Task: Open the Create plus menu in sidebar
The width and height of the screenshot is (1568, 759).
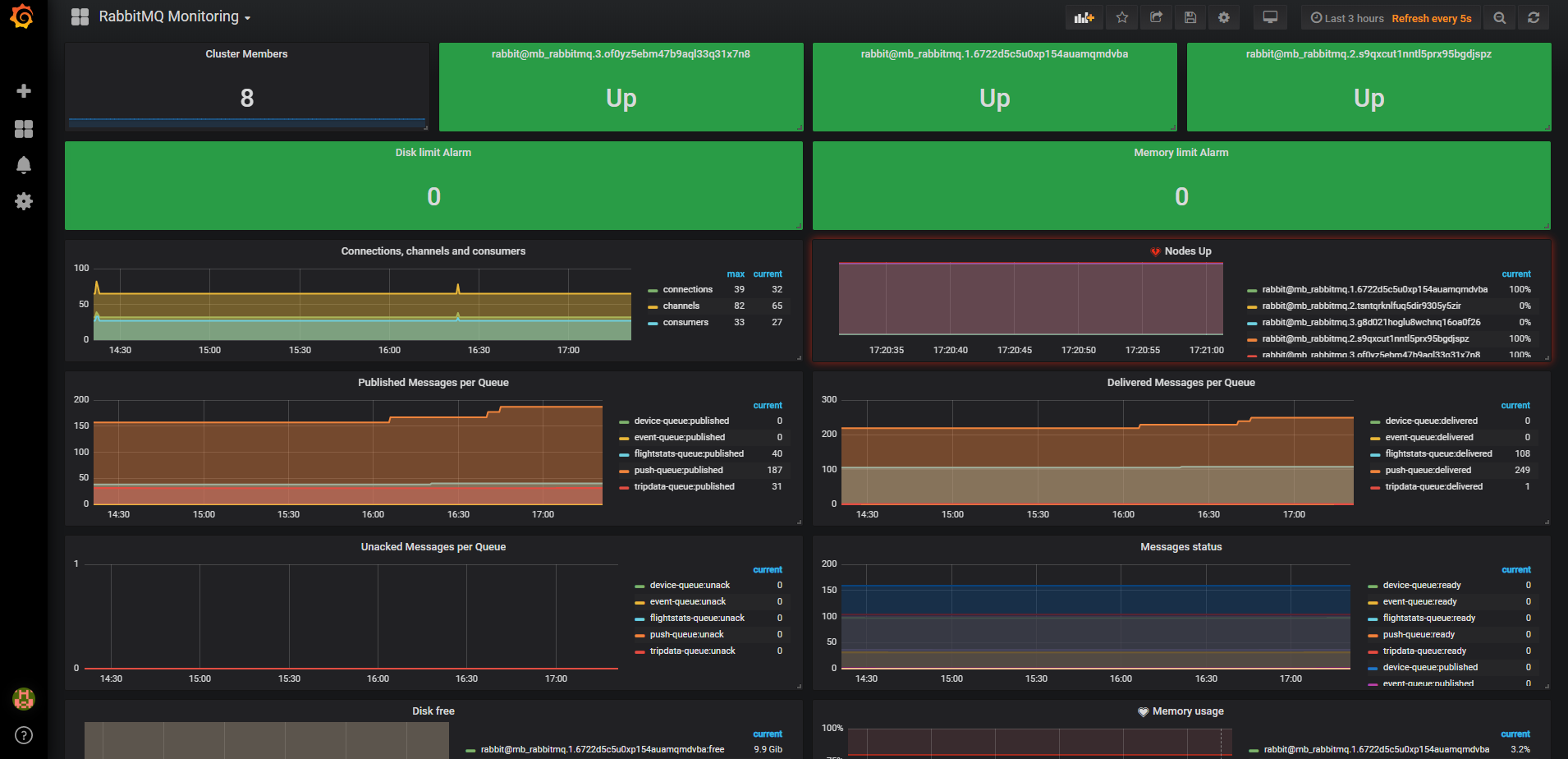Action: [x=24, y=90]
